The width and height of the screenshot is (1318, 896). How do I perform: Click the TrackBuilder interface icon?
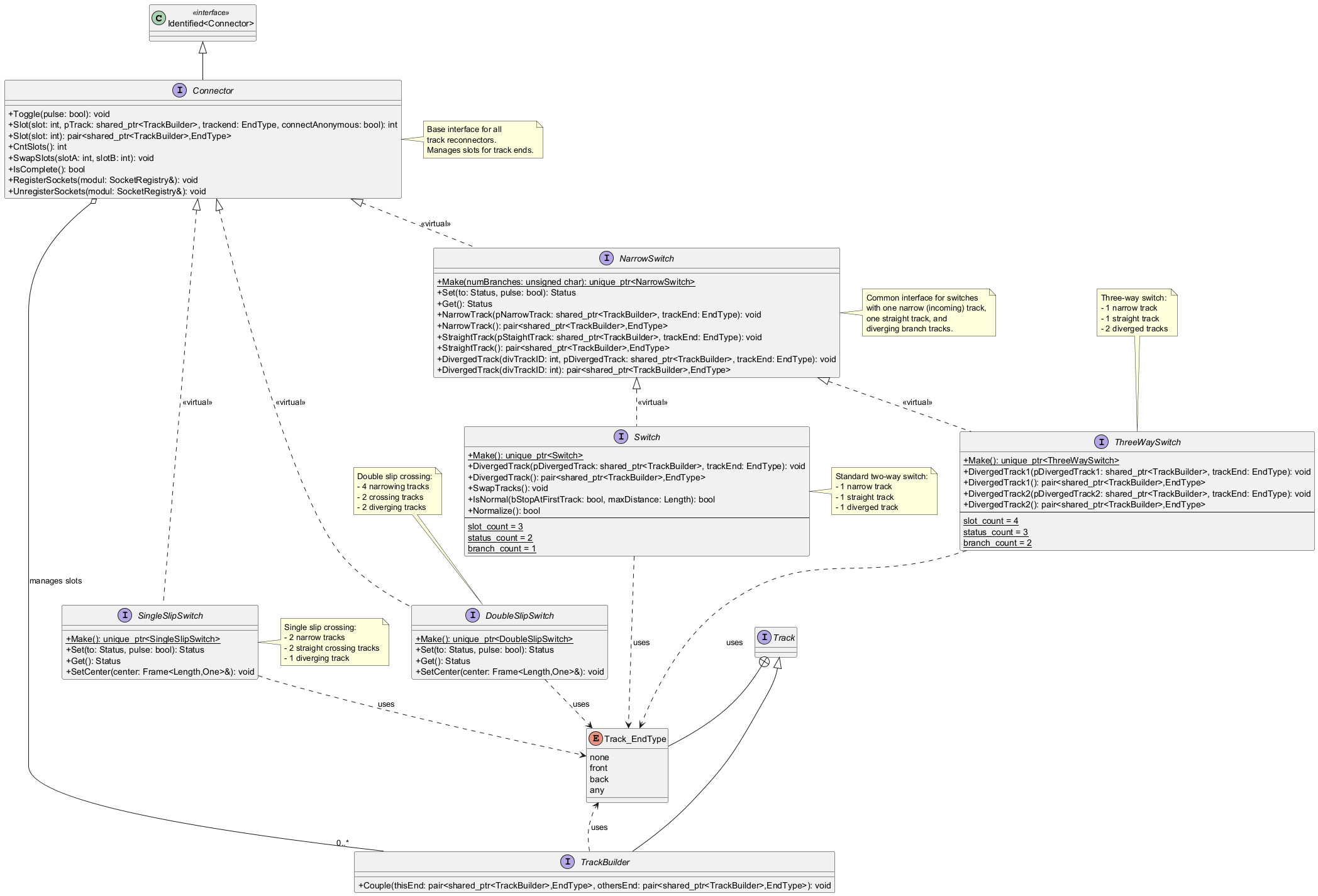567,862
